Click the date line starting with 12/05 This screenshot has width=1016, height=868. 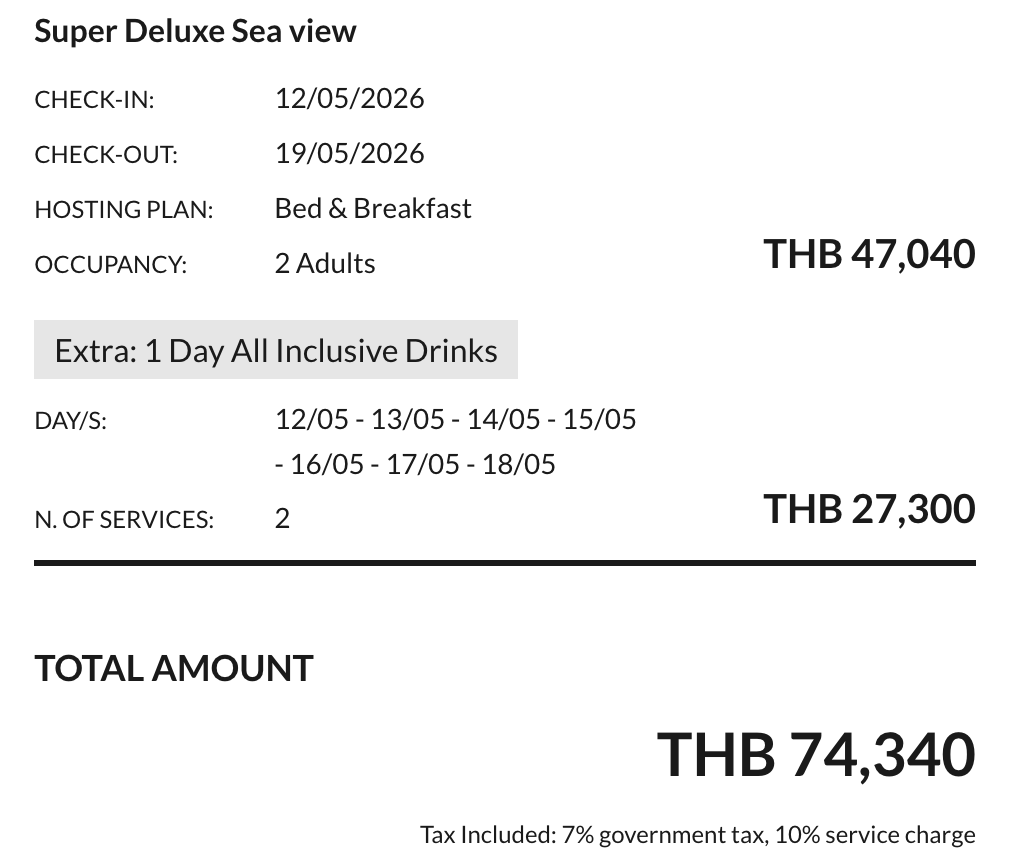(x=455, y=418)
